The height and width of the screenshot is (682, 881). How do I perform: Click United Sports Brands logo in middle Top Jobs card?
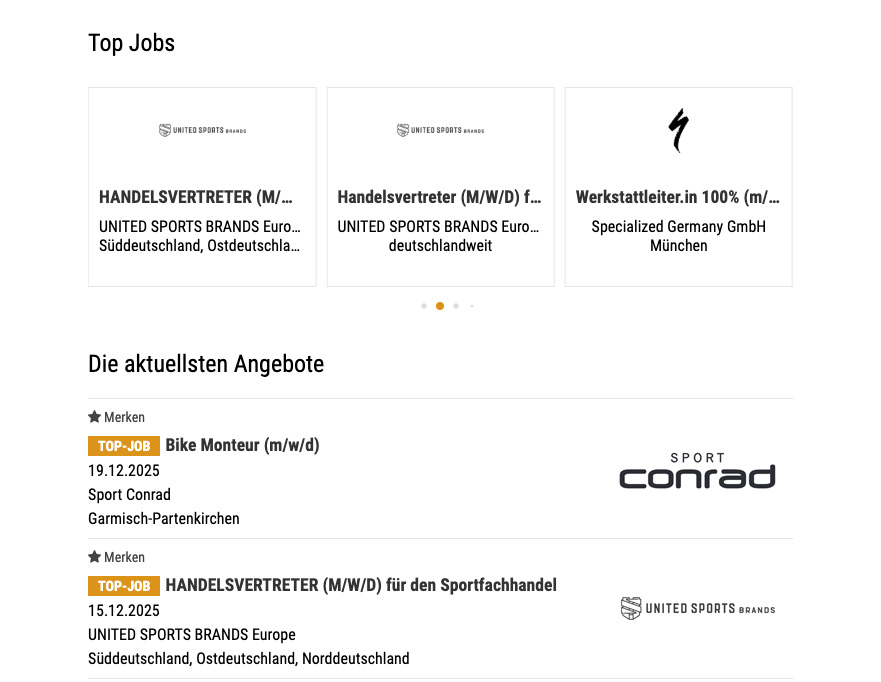coord(440,130)
